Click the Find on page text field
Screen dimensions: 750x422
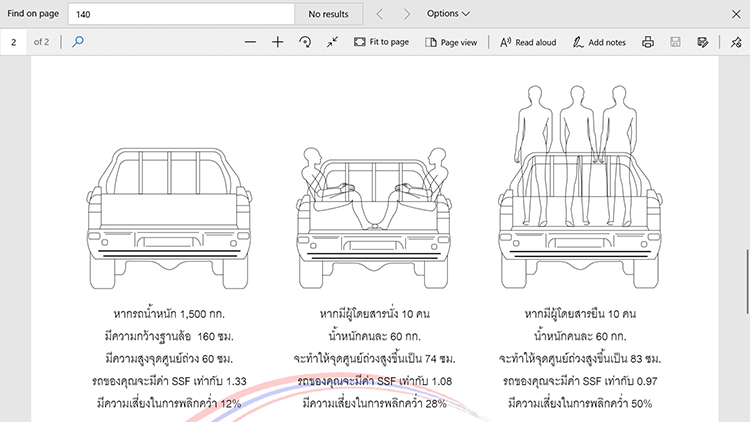(180, 14)
